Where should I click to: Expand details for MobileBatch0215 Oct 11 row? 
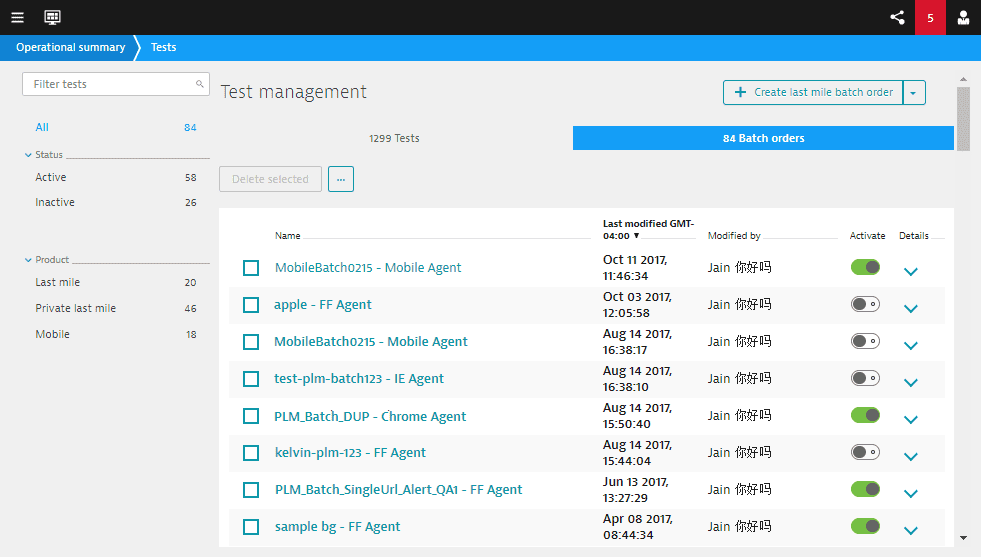point(911,272)
